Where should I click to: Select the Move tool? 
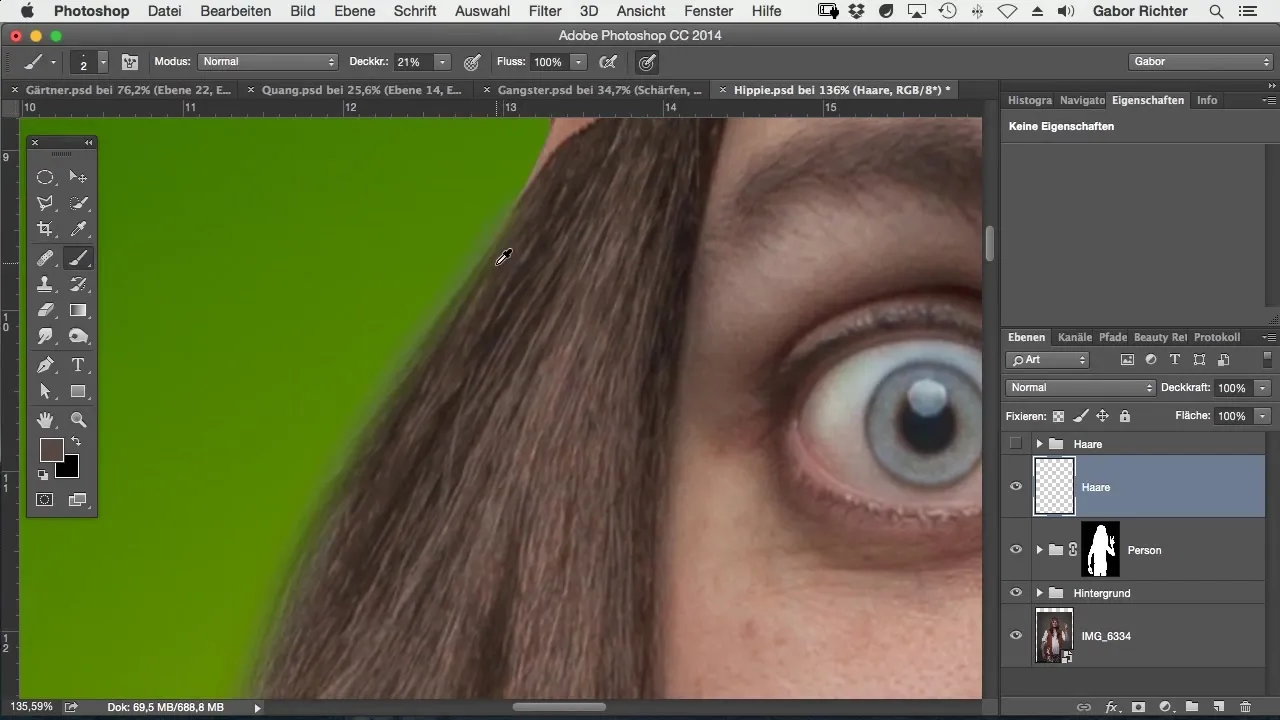(78, 177)
